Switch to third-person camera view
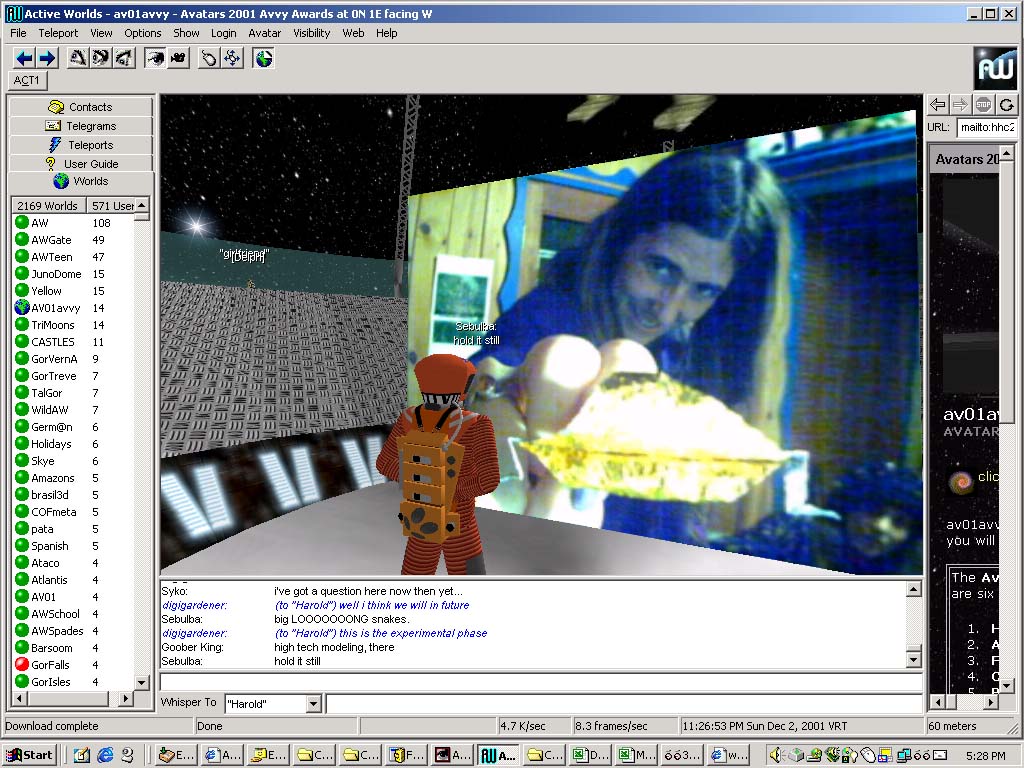The height and width of the screenshot is (768, 1024). point(178,58)
